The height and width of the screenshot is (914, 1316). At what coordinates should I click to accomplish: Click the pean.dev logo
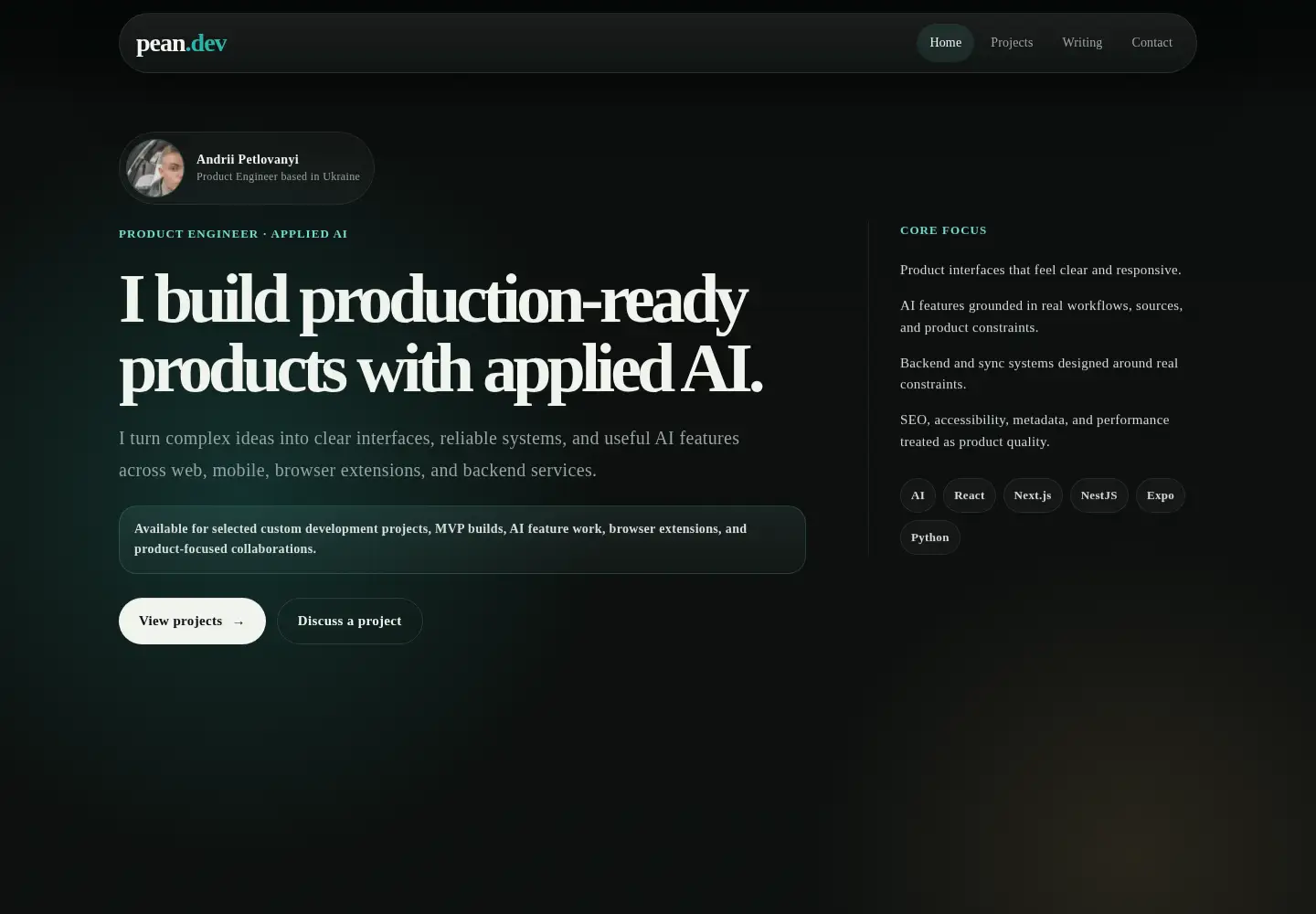[x=181, y=43]
